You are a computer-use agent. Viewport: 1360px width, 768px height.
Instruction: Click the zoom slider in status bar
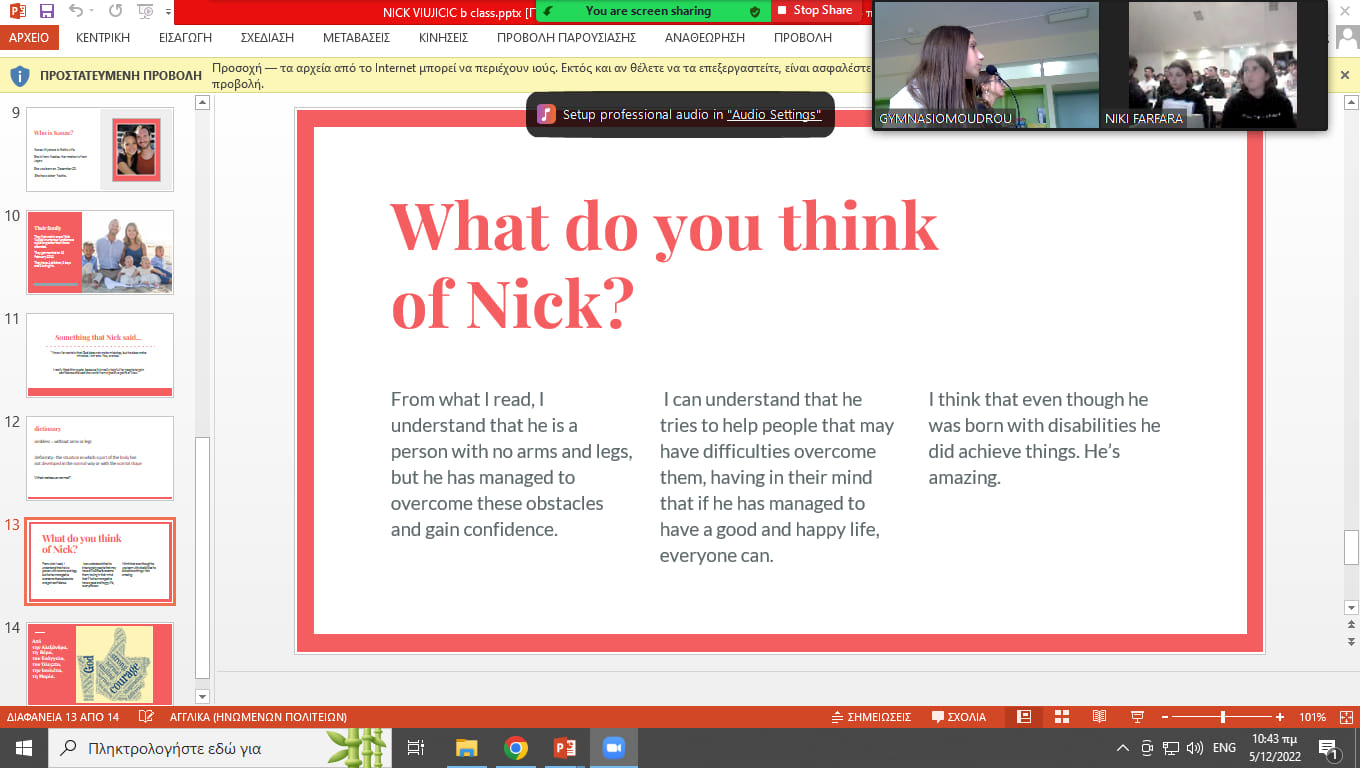1222,717
